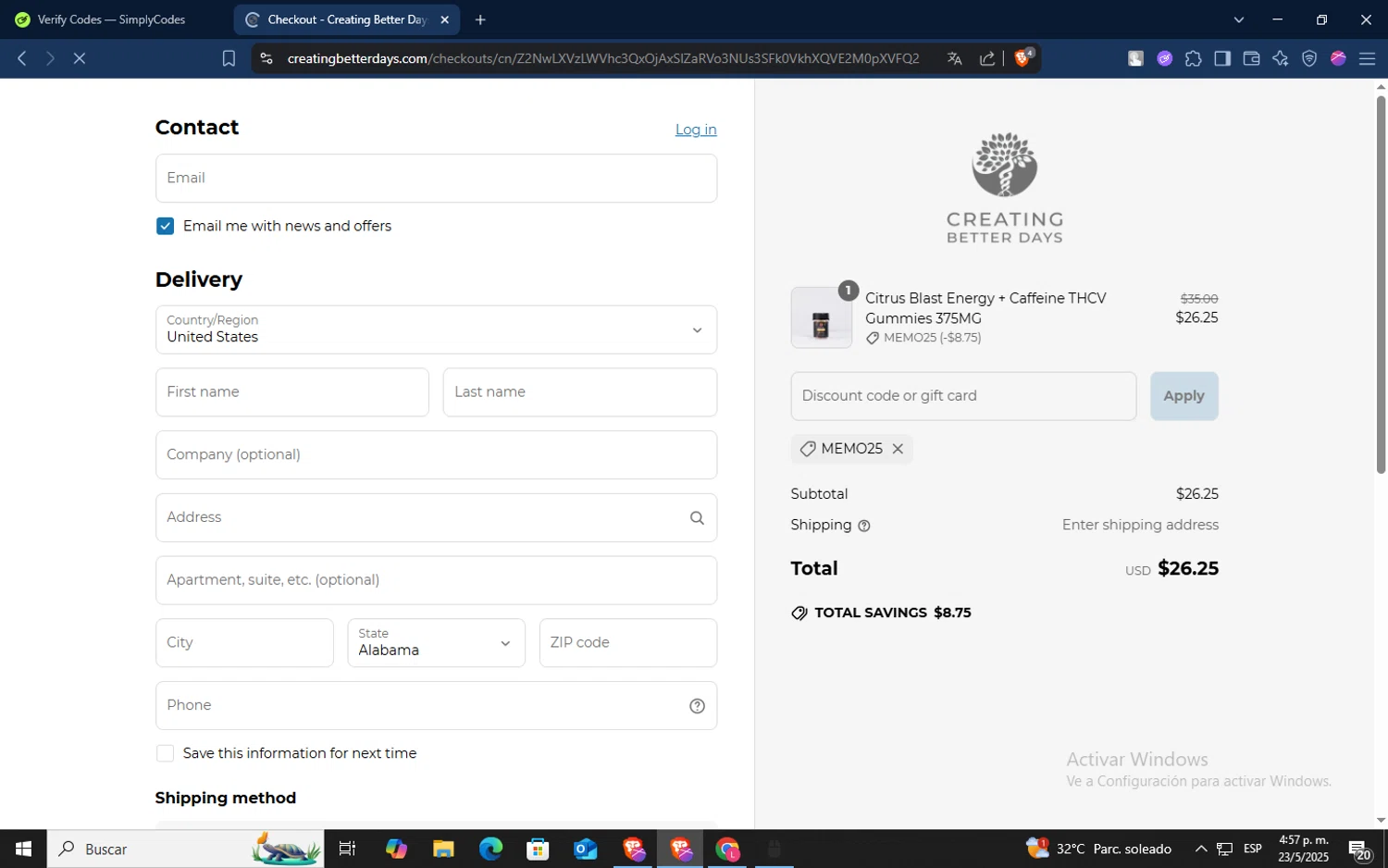1388x868 pixels.
Task: Open the State dropdown showing Alabama
Action: [x=436, y=642]
